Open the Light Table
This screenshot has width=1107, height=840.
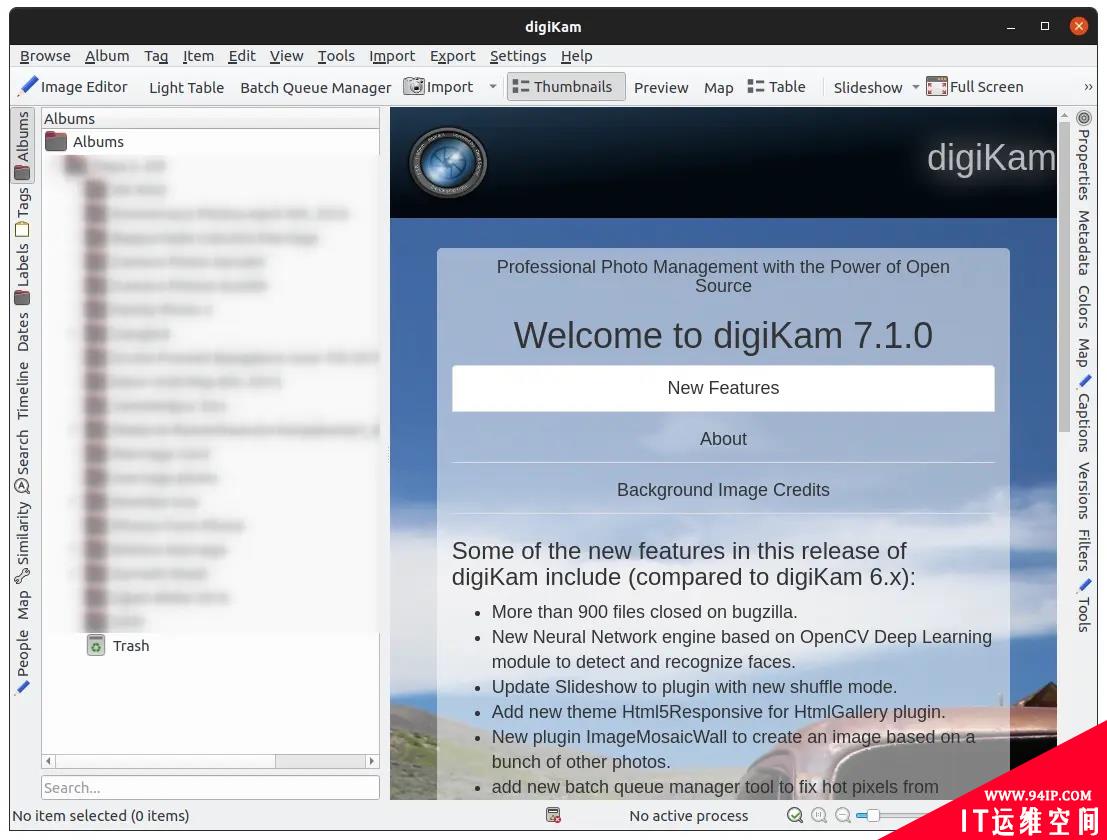(186, 88)
